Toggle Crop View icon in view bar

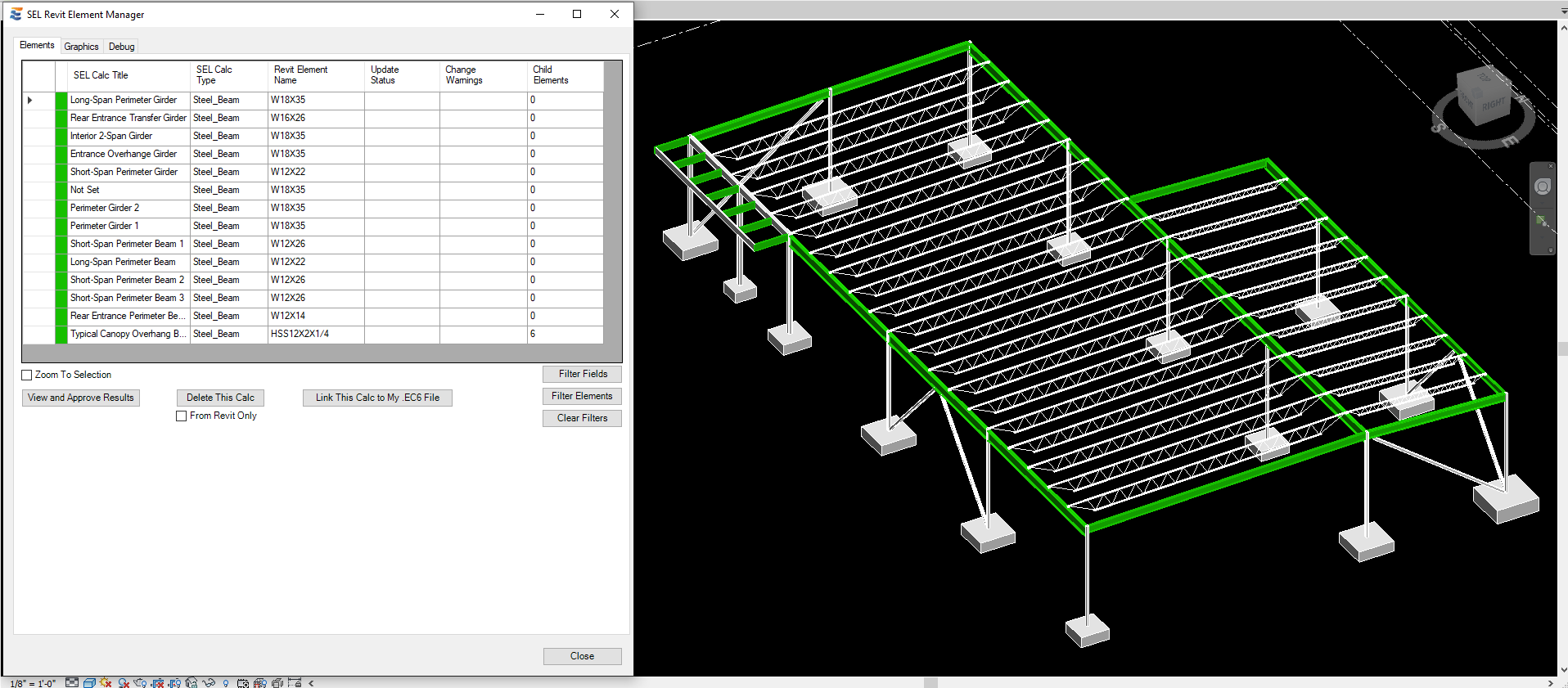157,682
